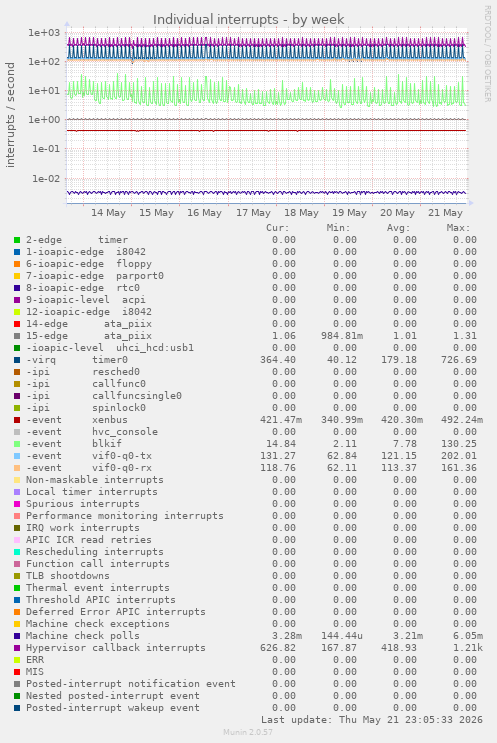Click the Last update timestamp text
Viewport: 497px width, 743px height.
coord(371,720)
